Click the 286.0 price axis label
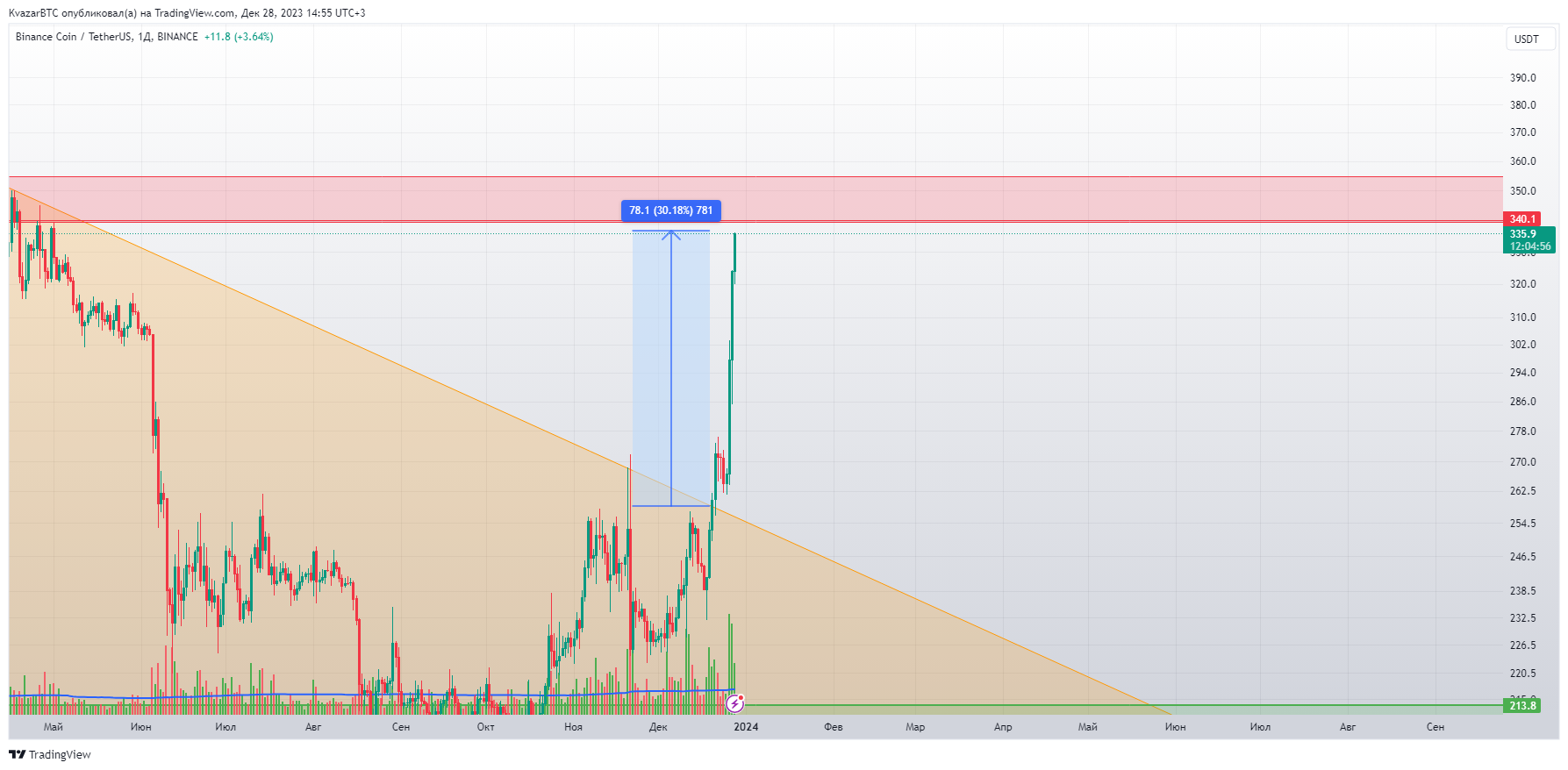The image size is (1568, 770). tap(1523, 402)
